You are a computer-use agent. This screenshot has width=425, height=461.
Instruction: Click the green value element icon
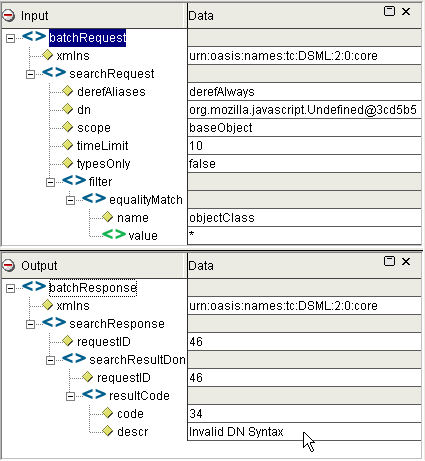coord(114,235)
